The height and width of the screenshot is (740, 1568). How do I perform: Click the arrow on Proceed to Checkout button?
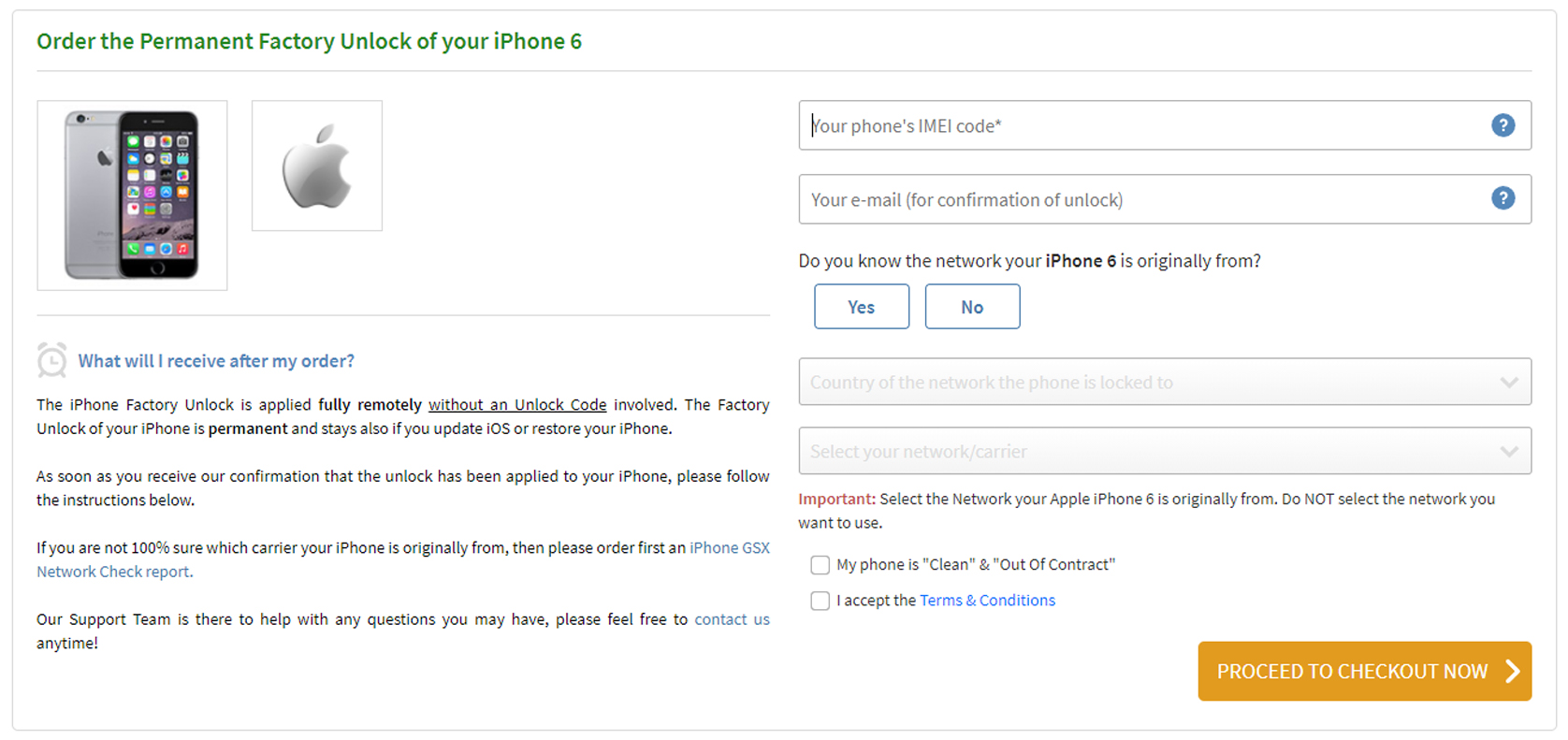(1512, 671)
